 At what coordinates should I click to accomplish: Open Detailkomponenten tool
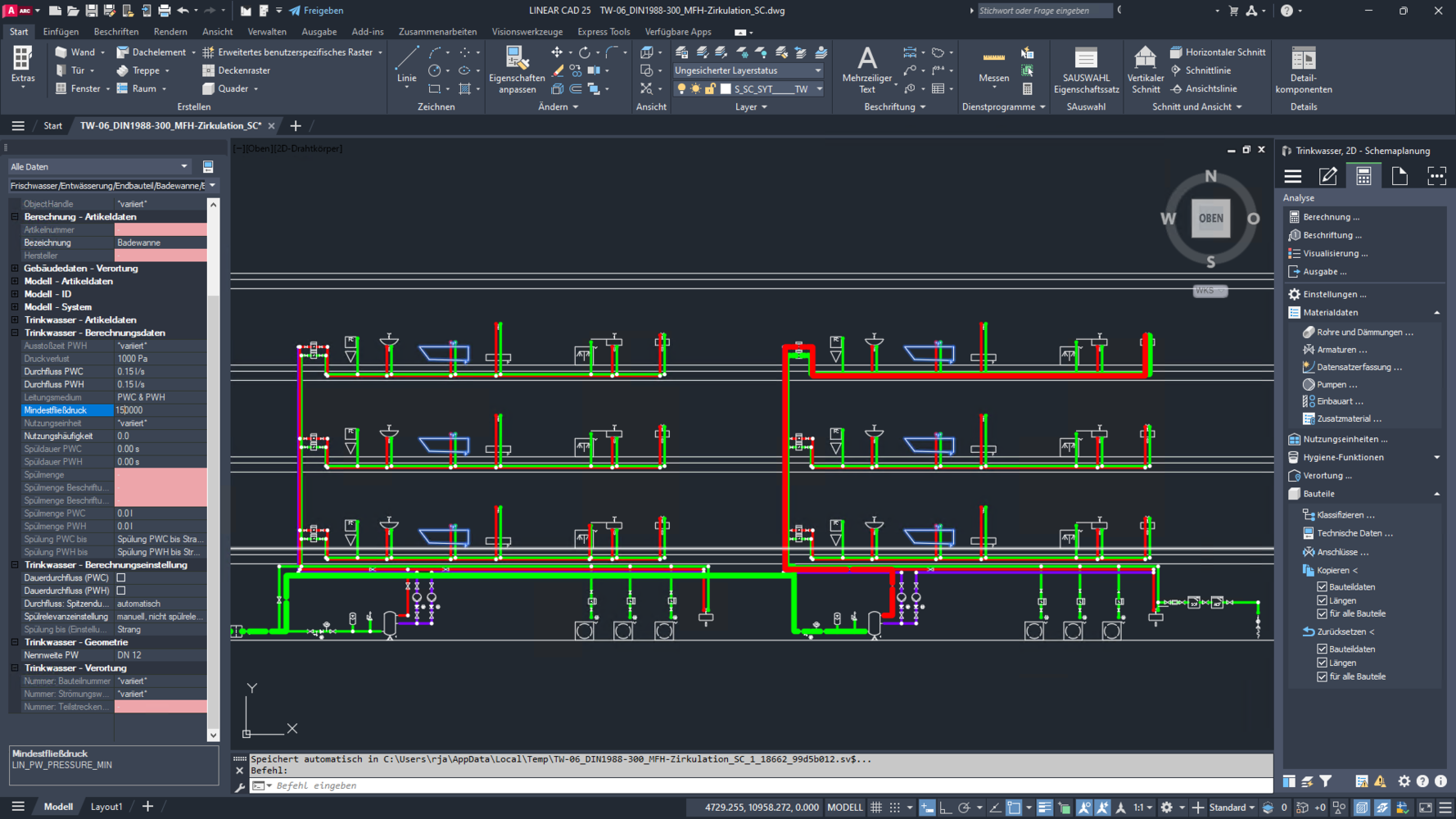coord(1303,70)
